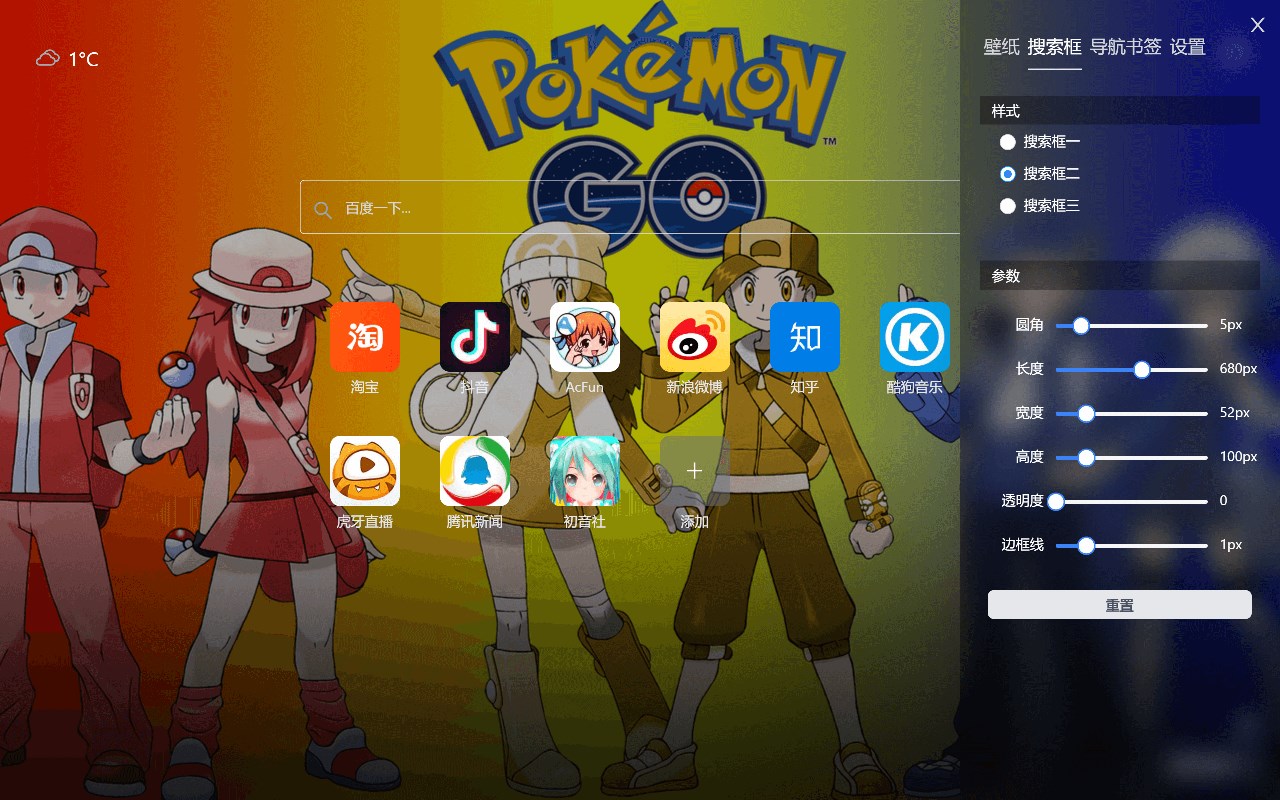The width and height of the screenshot is (1280, 800).
Task: Close the settings side panel
Action: (1258, 25)
